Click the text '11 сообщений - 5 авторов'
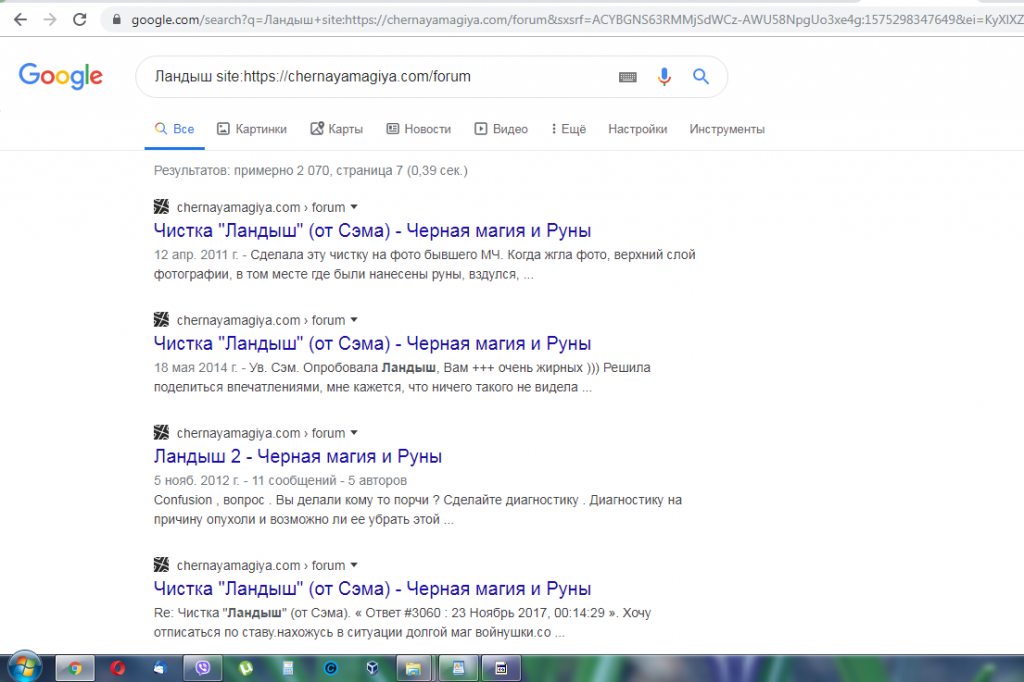Image resolution: width=1024 pixels, height=682 pixels. point(329,480)
